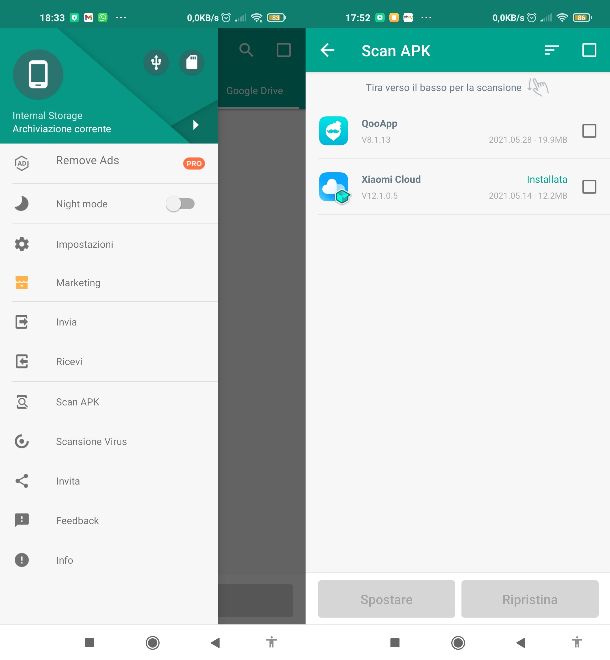
Task: Click the Scansione Virus icon
Action: click(x=22, y=441)
